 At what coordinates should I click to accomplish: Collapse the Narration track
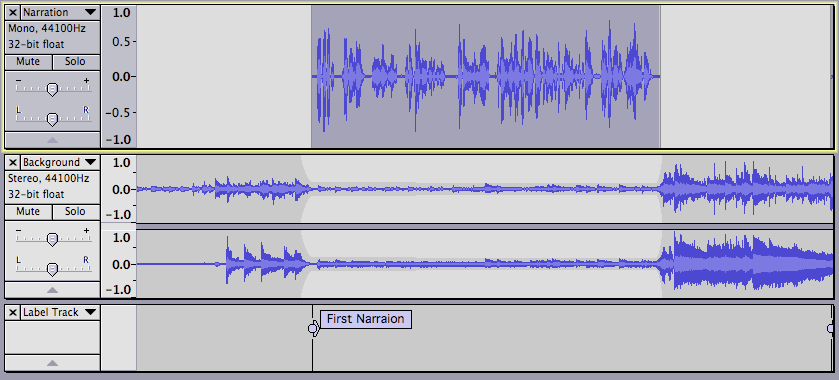(x=52, y=140)
